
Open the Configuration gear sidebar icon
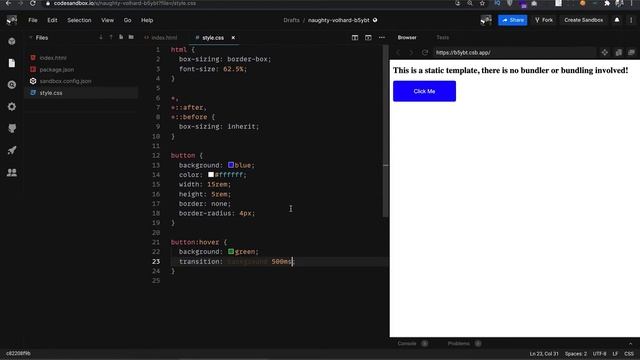tap(12, 107)
